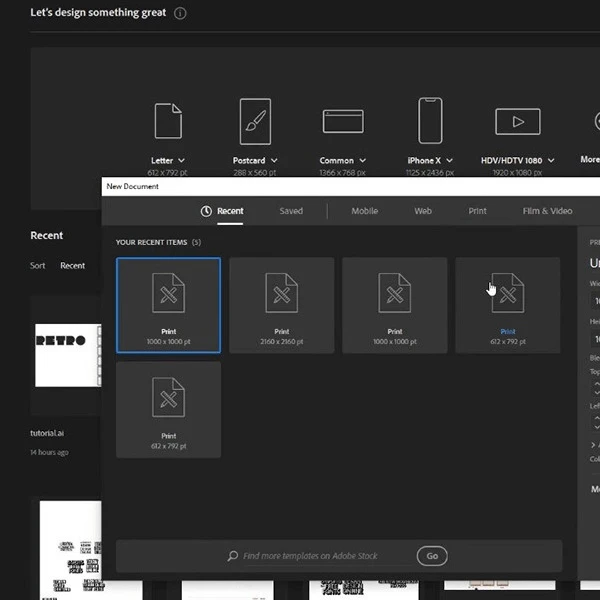Select the Common web preset icon
Image resolution: width=600 pixels, height=600 pixels.
(343, 121)
